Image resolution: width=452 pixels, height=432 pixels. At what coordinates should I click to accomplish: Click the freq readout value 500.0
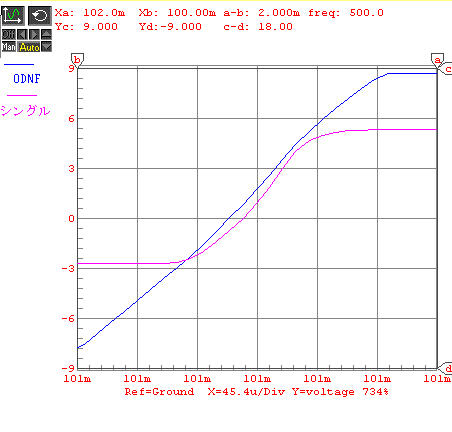tap(366, 13)
